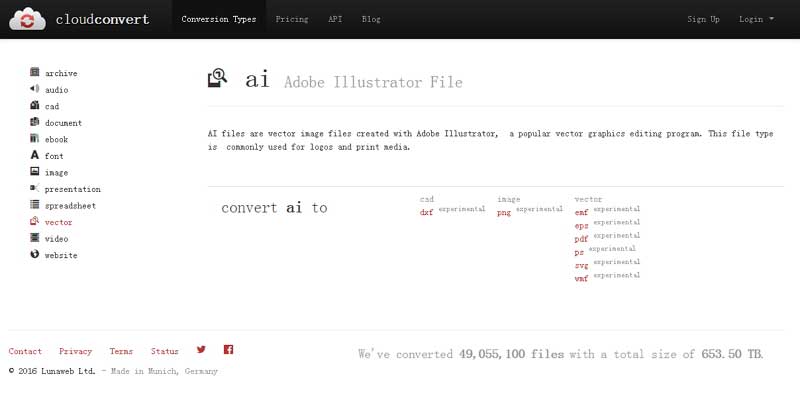Click the image category icon
Screen dimensions: 800x413
click(35, 172)
